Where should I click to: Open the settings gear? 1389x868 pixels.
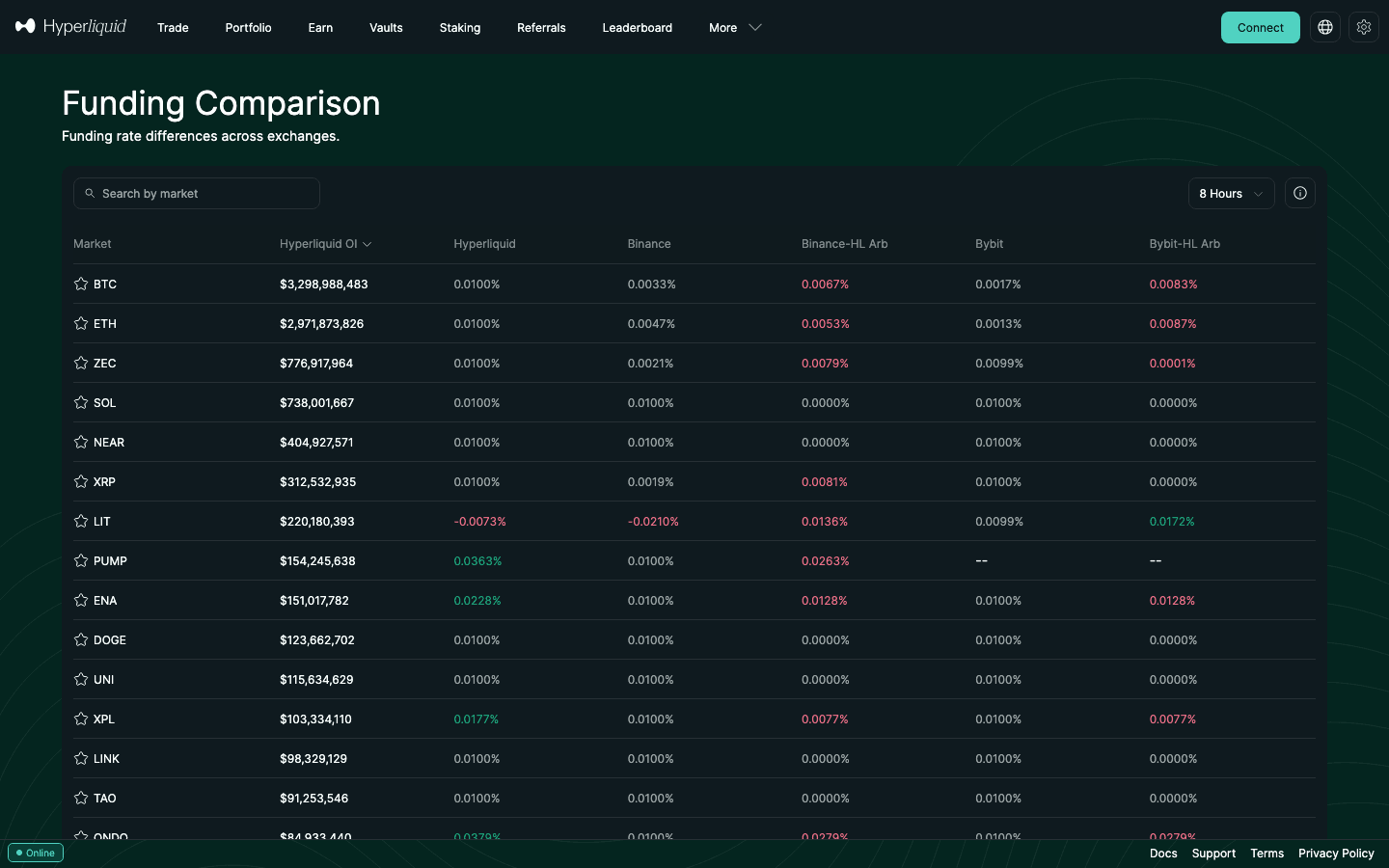1364,27
